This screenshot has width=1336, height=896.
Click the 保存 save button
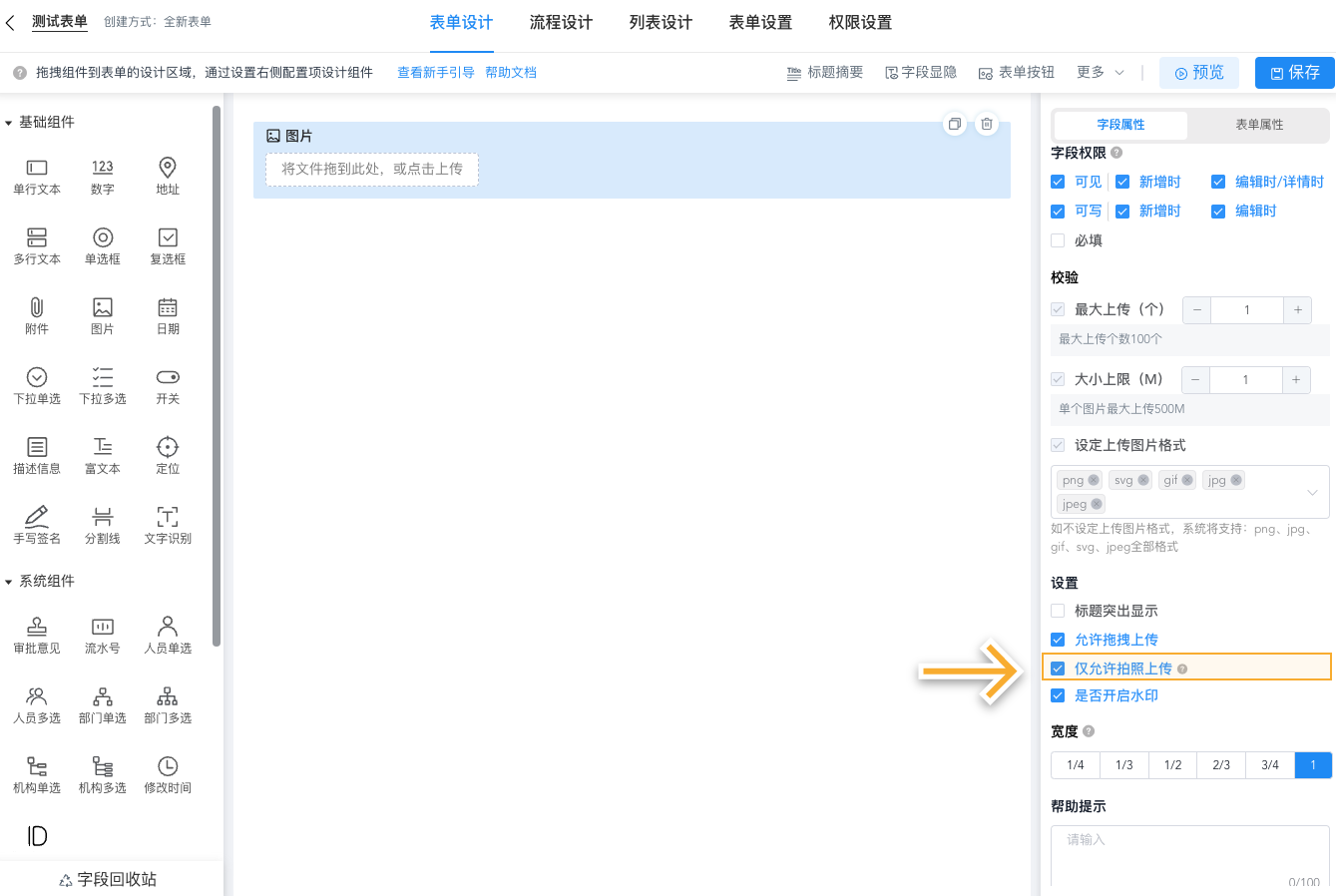pos(1294,72)
